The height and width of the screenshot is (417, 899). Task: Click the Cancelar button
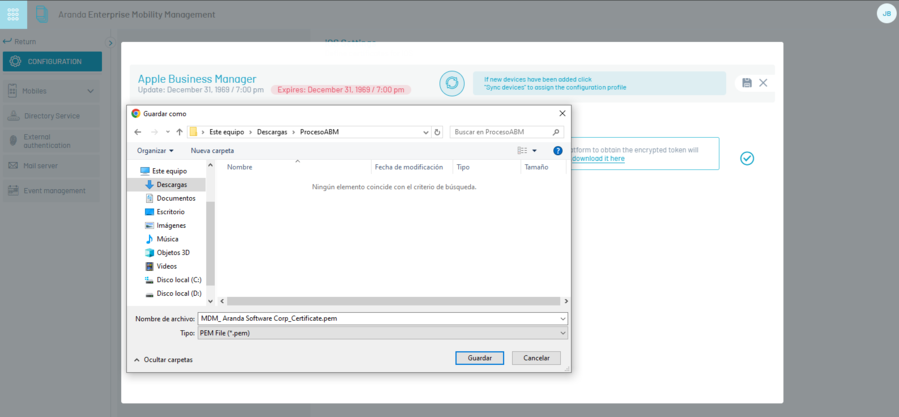536,357
